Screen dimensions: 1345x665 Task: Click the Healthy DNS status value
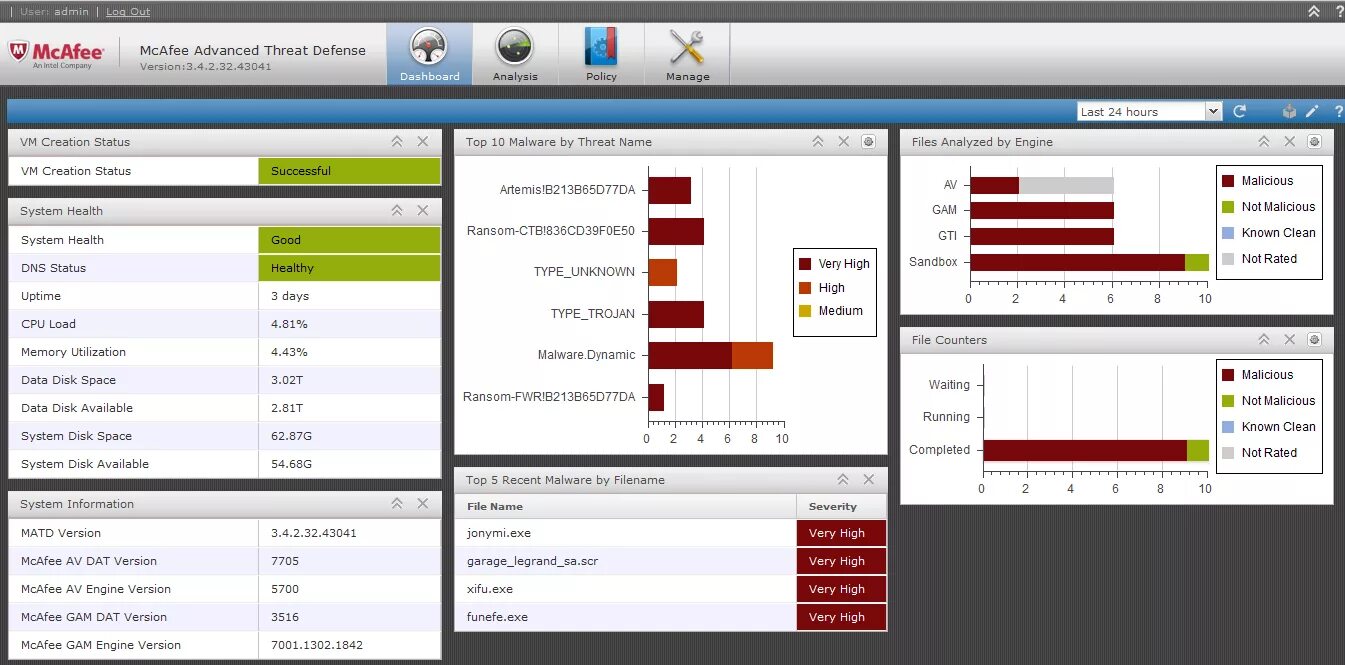349,268
